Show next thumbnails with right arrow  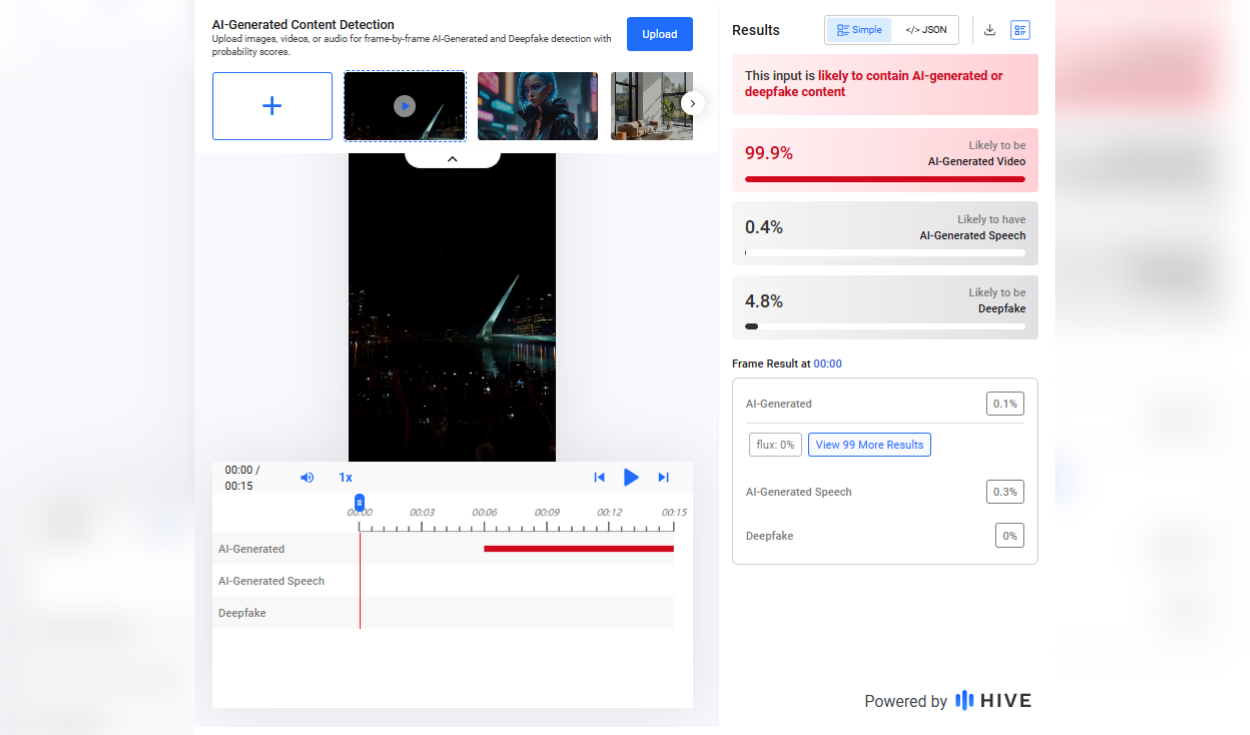(x=692, y=103)
